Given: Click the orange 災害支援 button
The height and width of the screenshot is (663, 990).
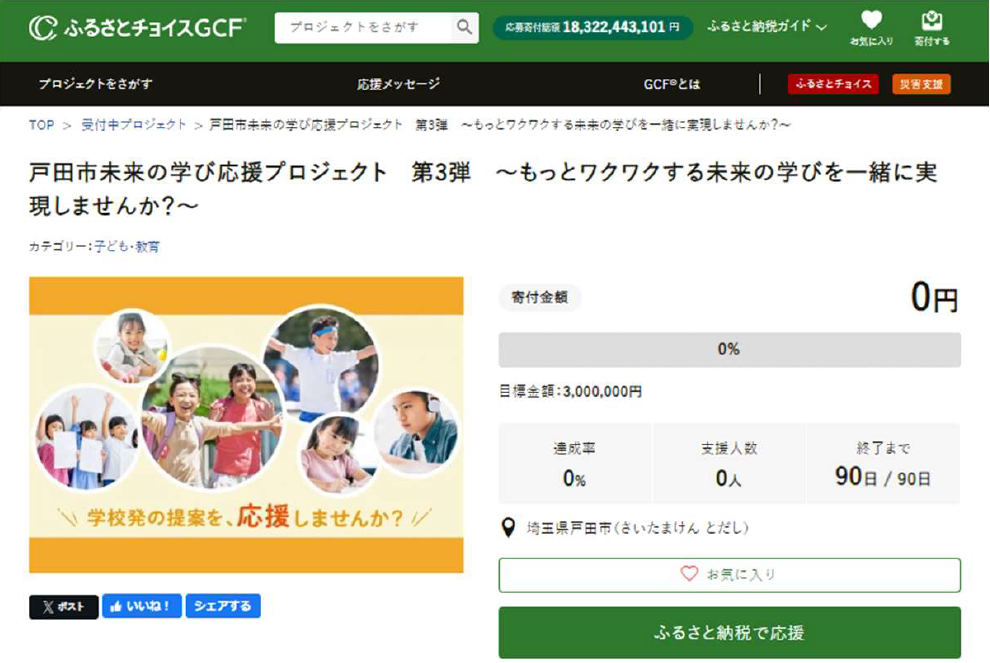Looking at the screenshot, I should click(x=921, y=84).
